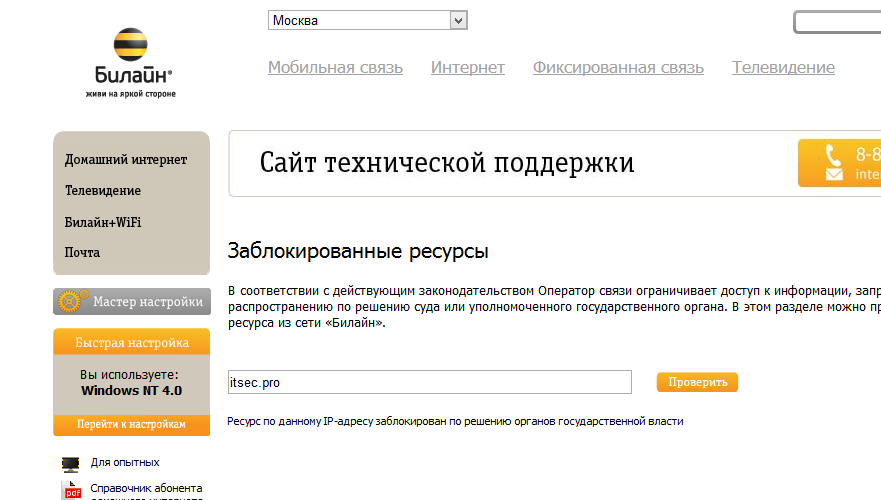Image resolution: width=881 pixels, height=500 pixels.
Task: Open the Интернет menu link
Action: 467,67
